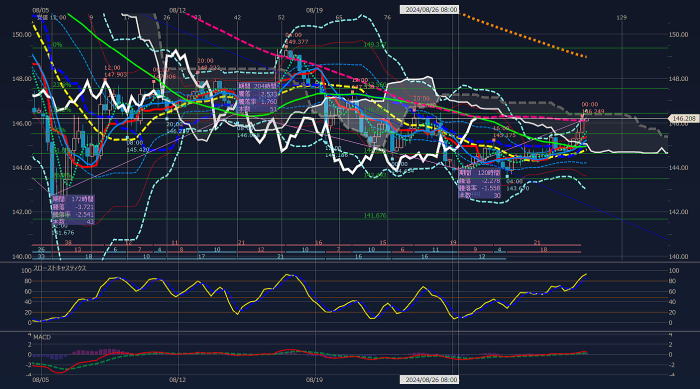Click the 08/05 date on the top axis
Viewport: 700px width, 389px height.
(41, 10)
